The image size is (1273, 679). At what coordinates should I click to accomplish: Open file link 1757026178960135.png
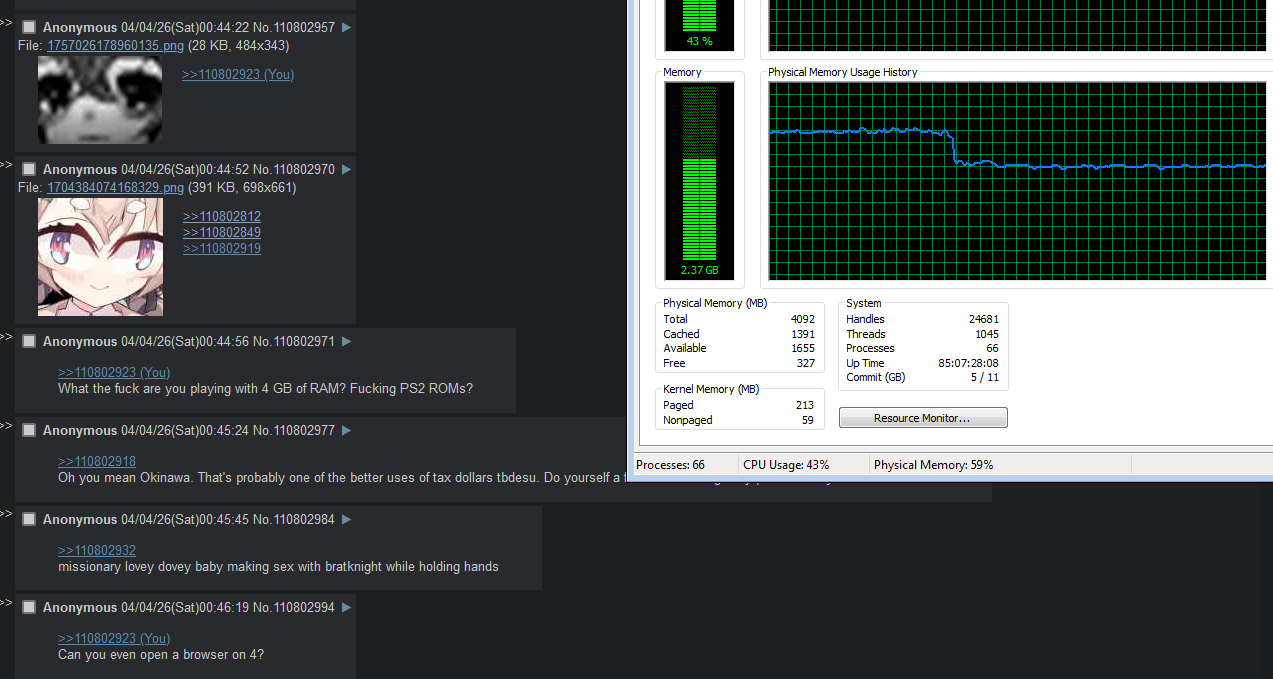(x=115, y=46)
